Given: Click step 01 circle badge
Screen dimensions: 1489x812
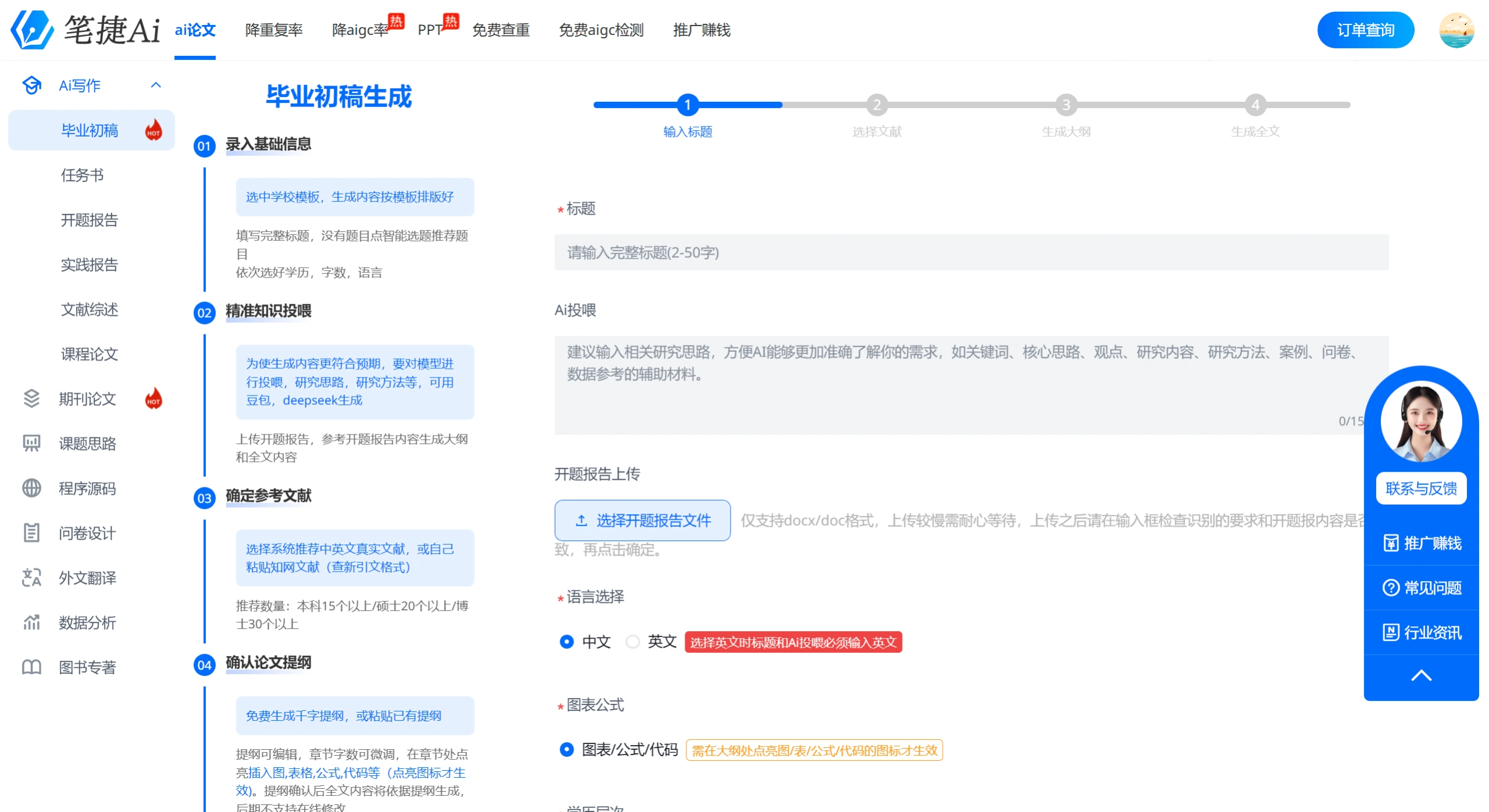Looking at the screenshot, I should pos(204,145).
